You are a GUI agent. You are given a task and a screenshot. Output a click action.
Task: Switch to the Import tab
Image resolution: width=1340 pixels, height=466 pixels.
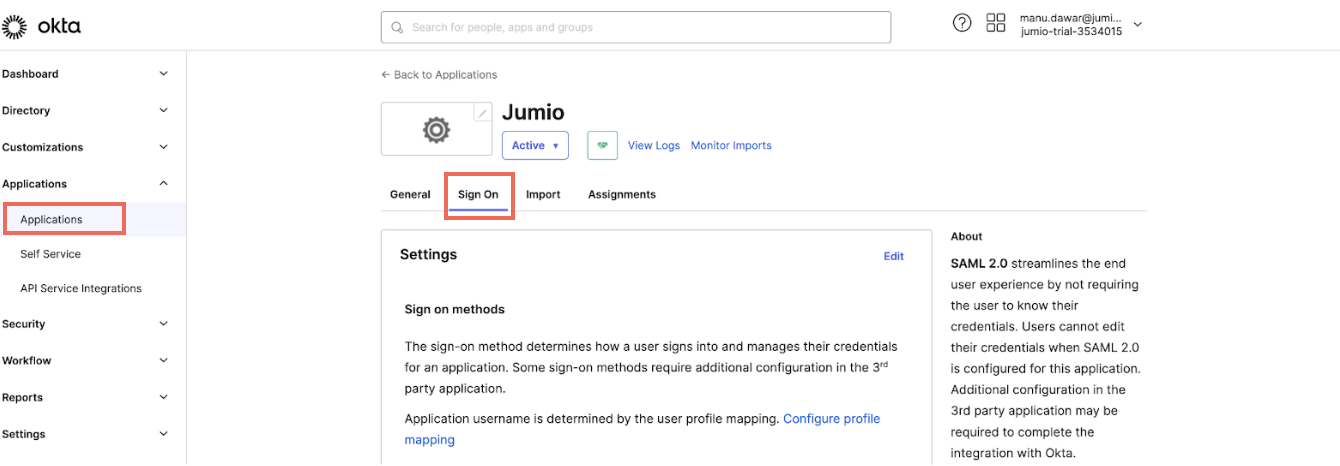[x=543, y=194]
